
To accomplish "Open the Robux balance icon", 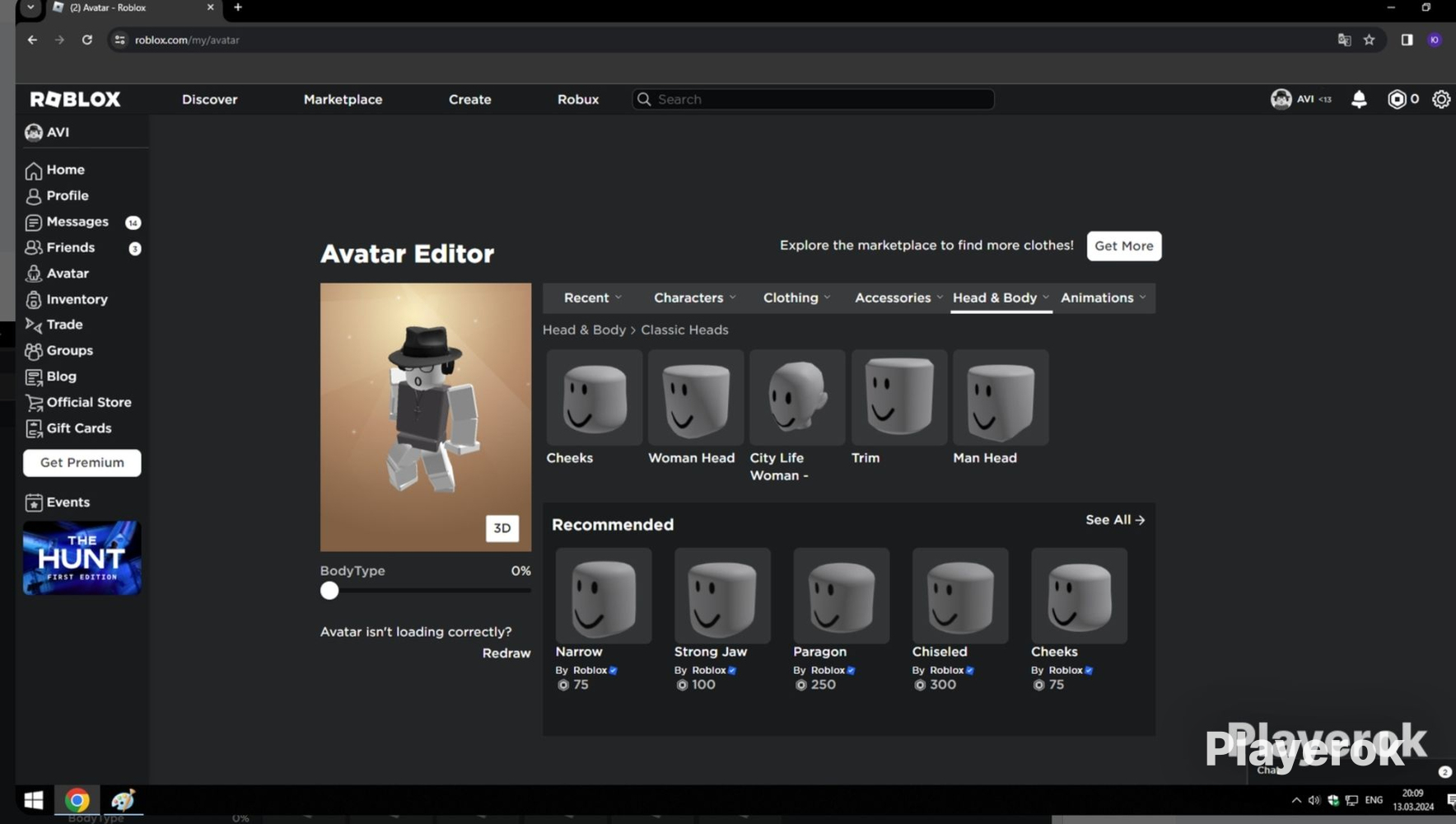I will coord(1397,99).
